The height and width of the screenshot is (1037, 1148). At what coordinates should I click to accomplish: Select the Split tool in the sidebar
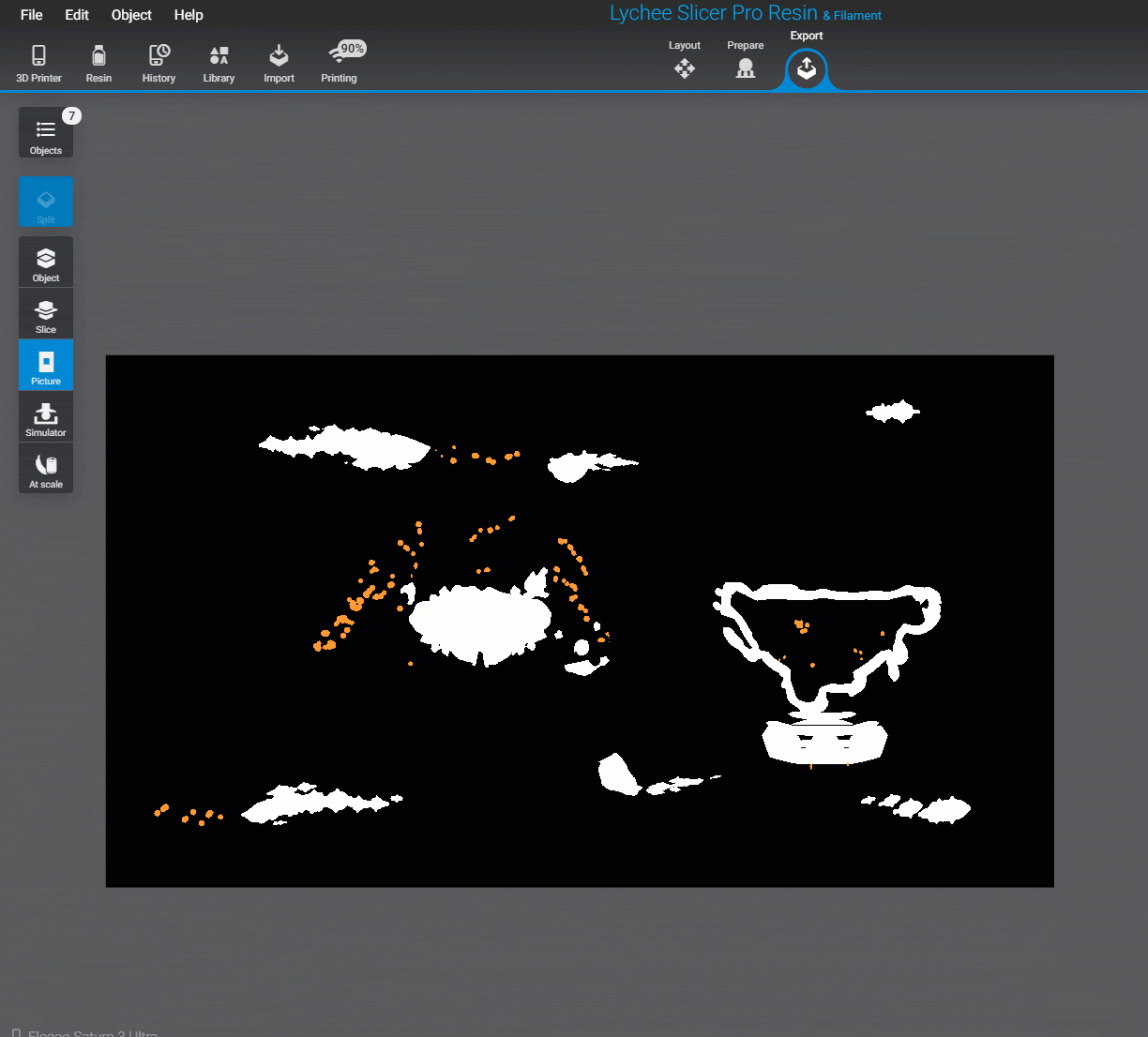click(45, 201)
